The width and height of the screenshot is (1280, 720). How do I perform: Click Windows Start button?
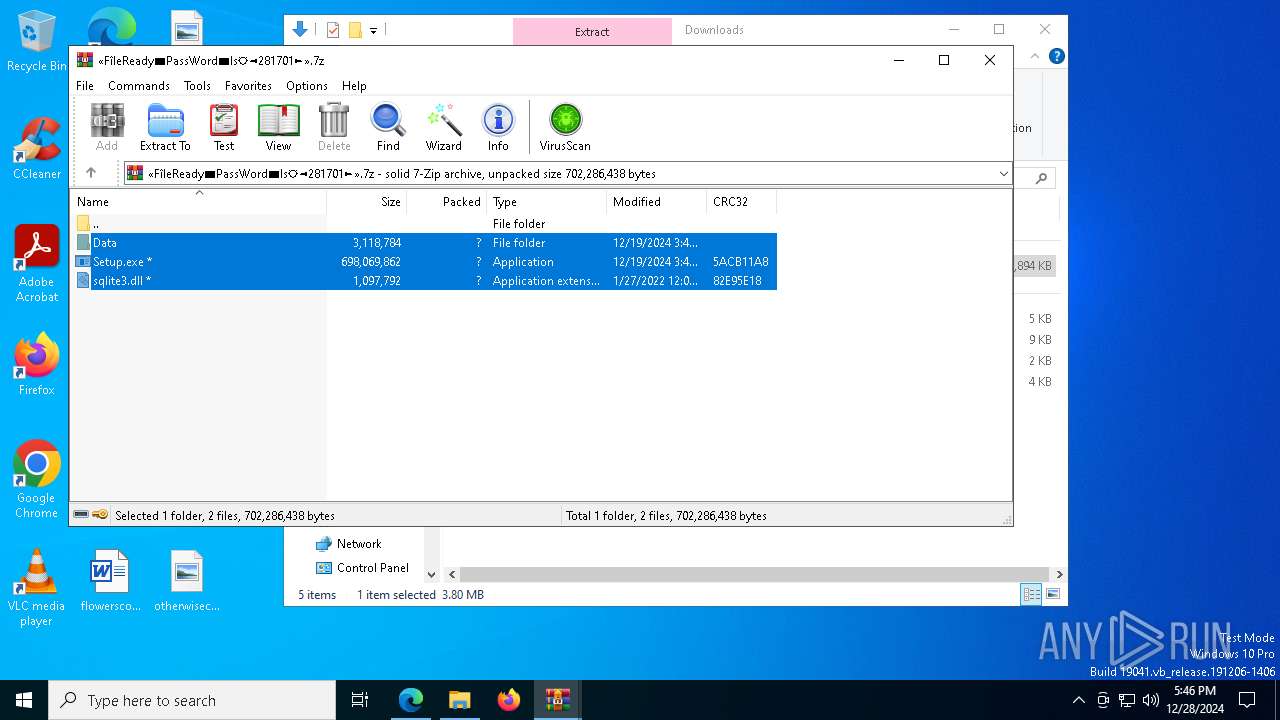pyautogui.click(x=24, y=700)
